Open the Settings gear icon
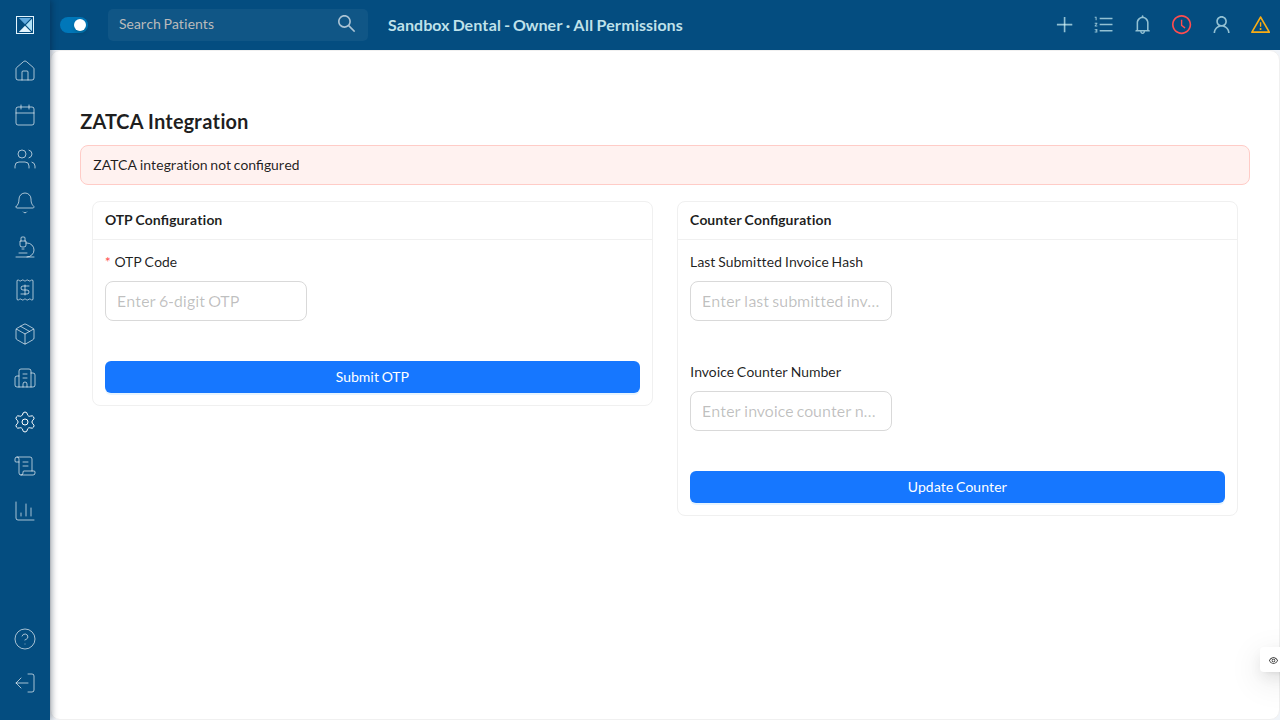 click(x=25, y=422)
